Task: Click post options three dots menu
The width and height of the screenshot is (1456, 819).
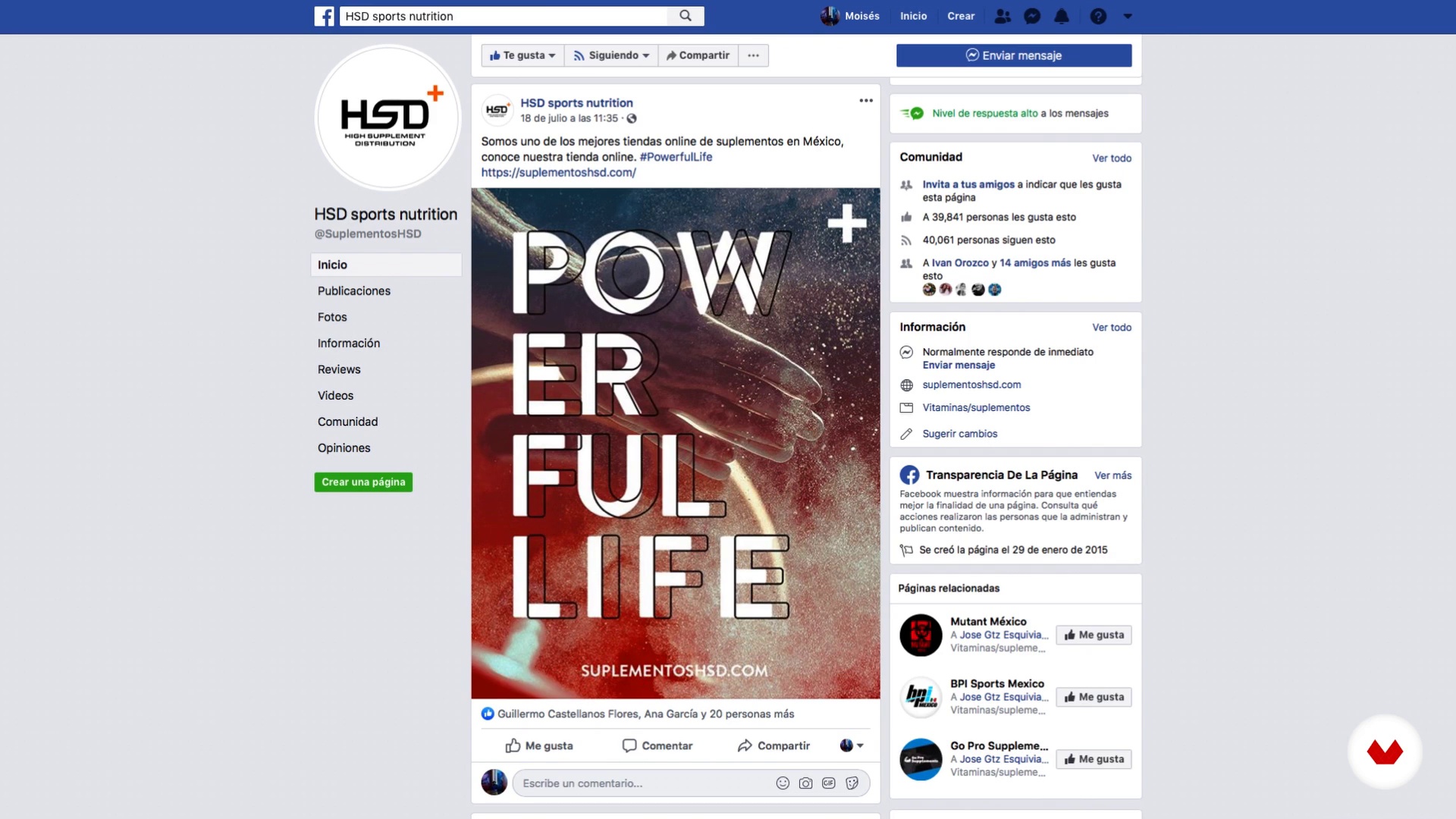Action: pyautogui.click(x=866, y=101)
